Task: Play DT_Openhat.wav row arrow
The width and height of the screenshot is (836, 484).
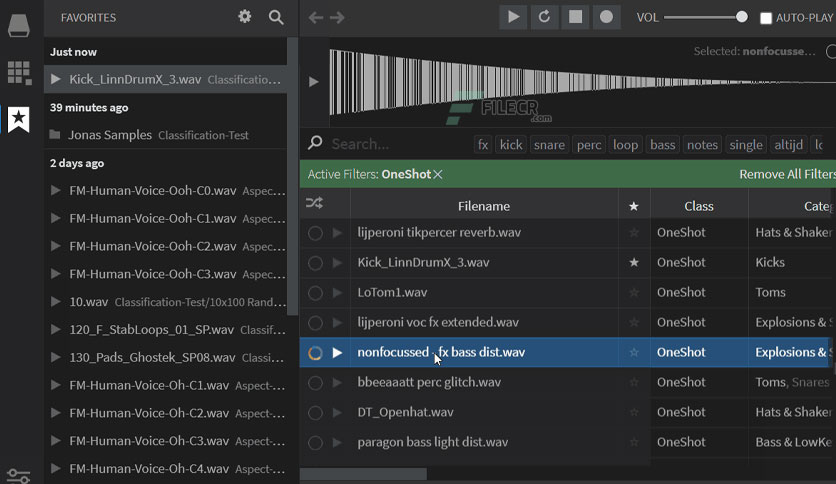Action: (337, 413)
